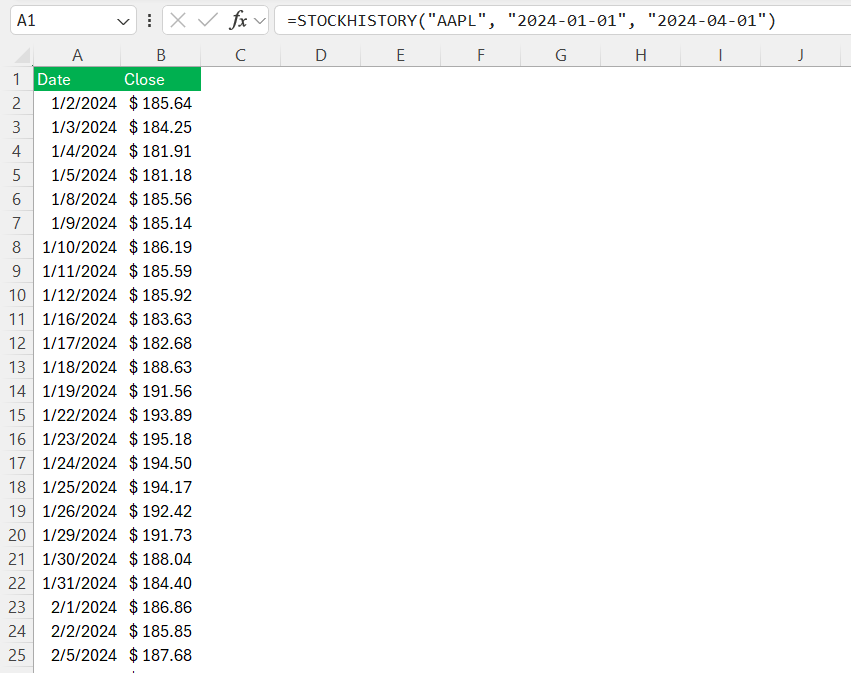Select cell with date 1/3/2024
851x673 pixels.
(77, 127)
